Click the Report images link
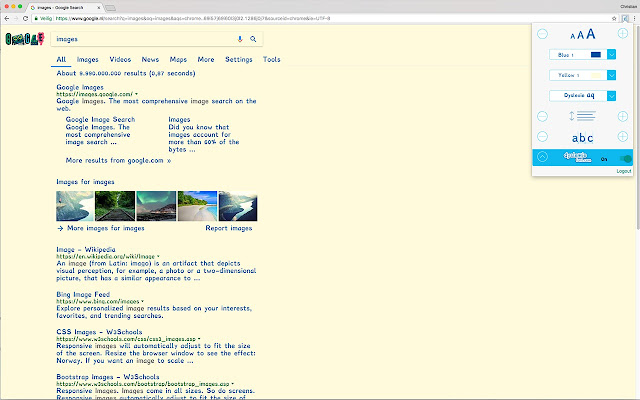This screenshot has height=400, width=640. click(x=229, y=228)
